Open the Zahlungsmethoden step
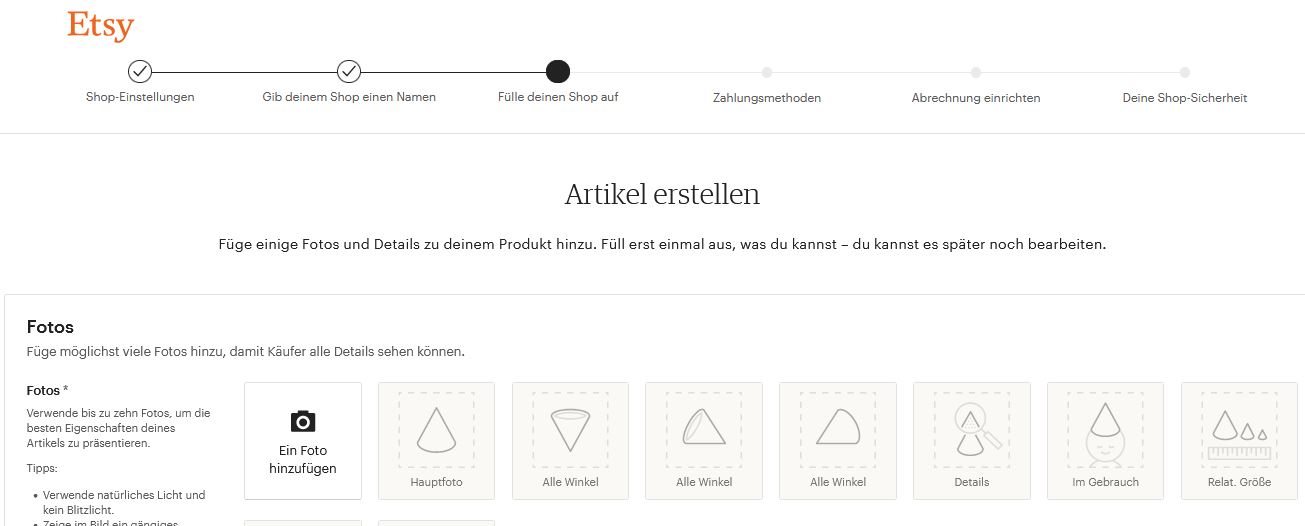1305x526 pixels. [767, 98]
